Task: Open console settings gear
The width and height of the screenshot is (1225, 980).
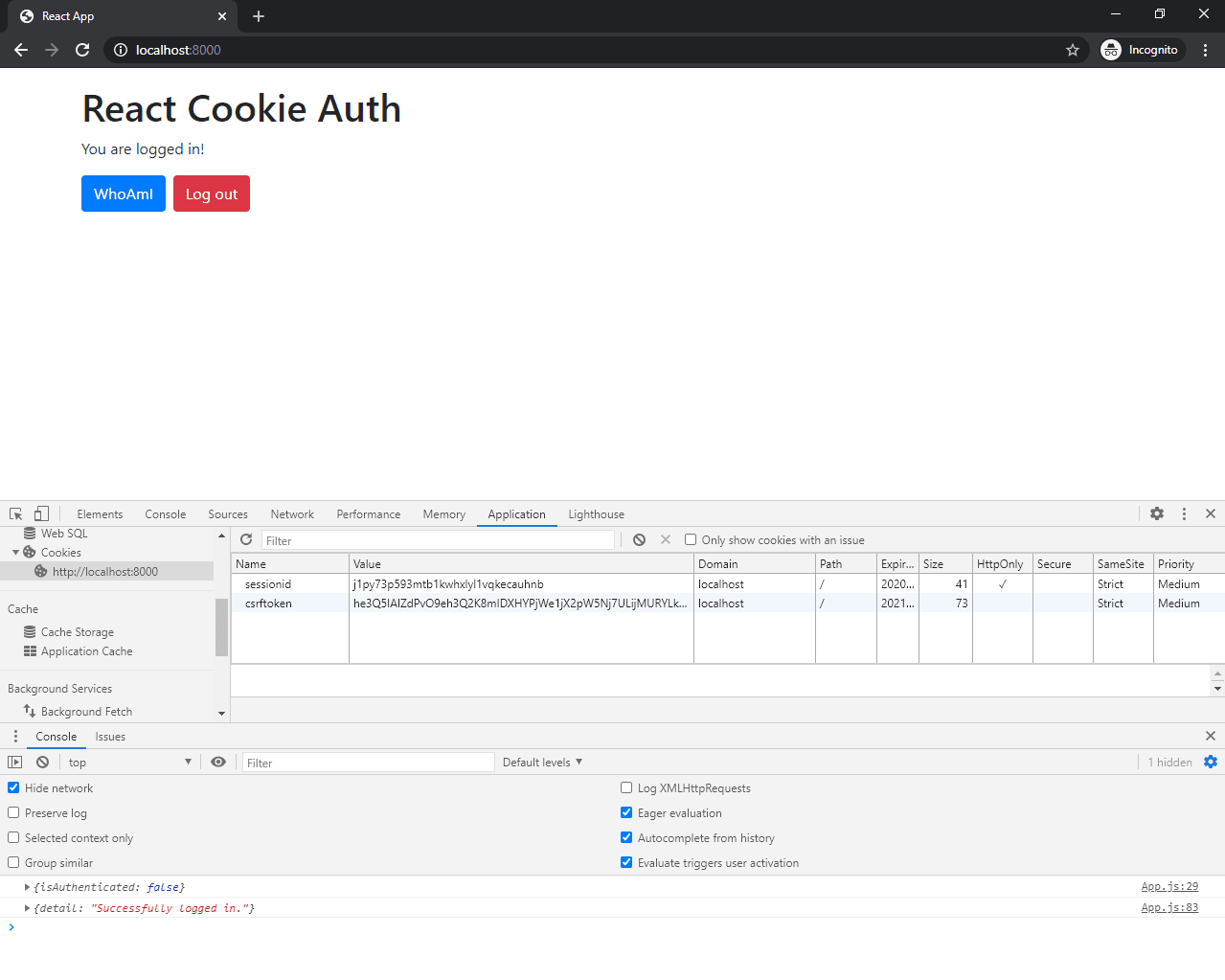Action: (1211, 762)
